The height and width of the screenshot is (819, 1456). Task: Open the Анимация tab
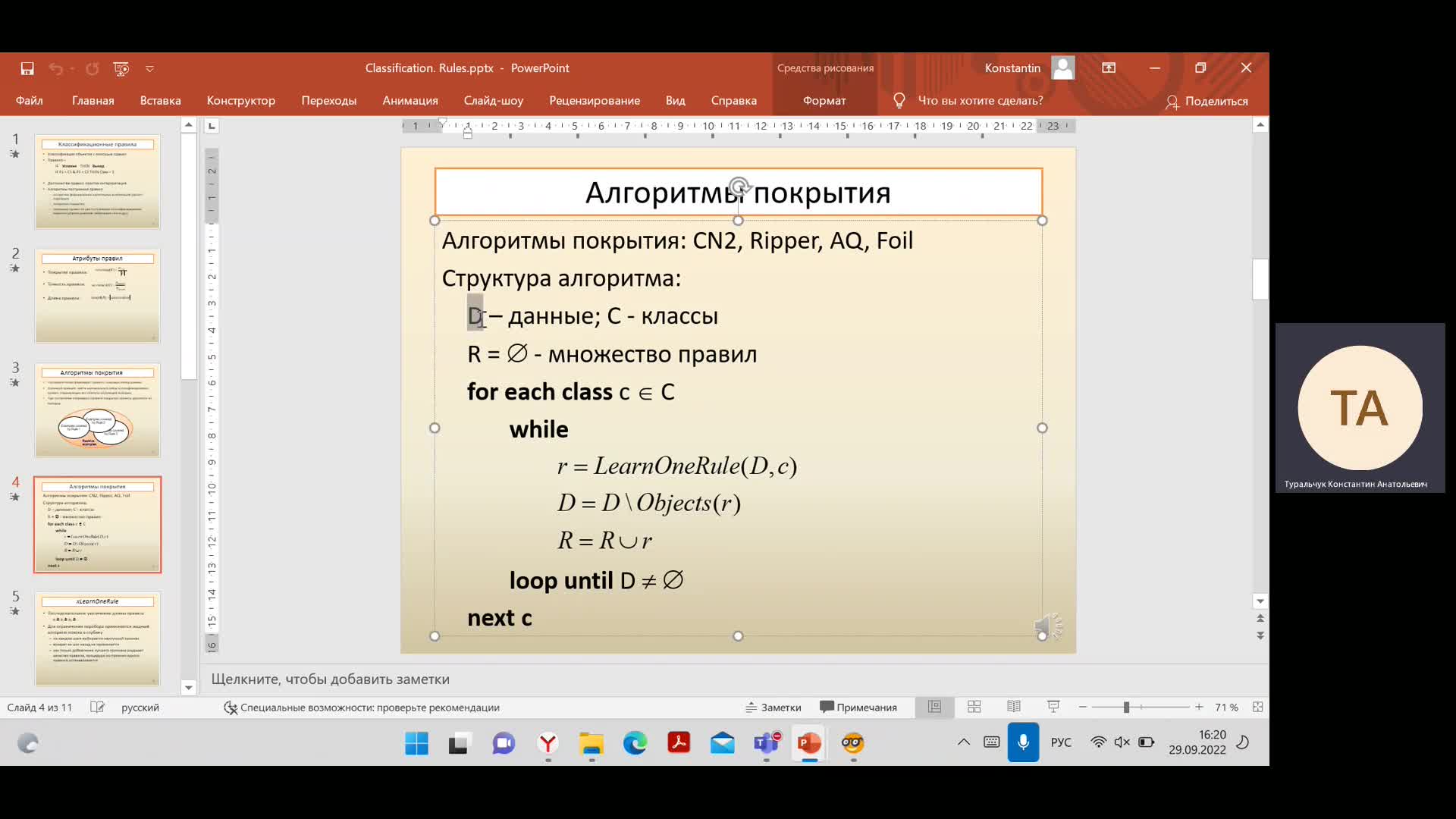coord(410,100)
